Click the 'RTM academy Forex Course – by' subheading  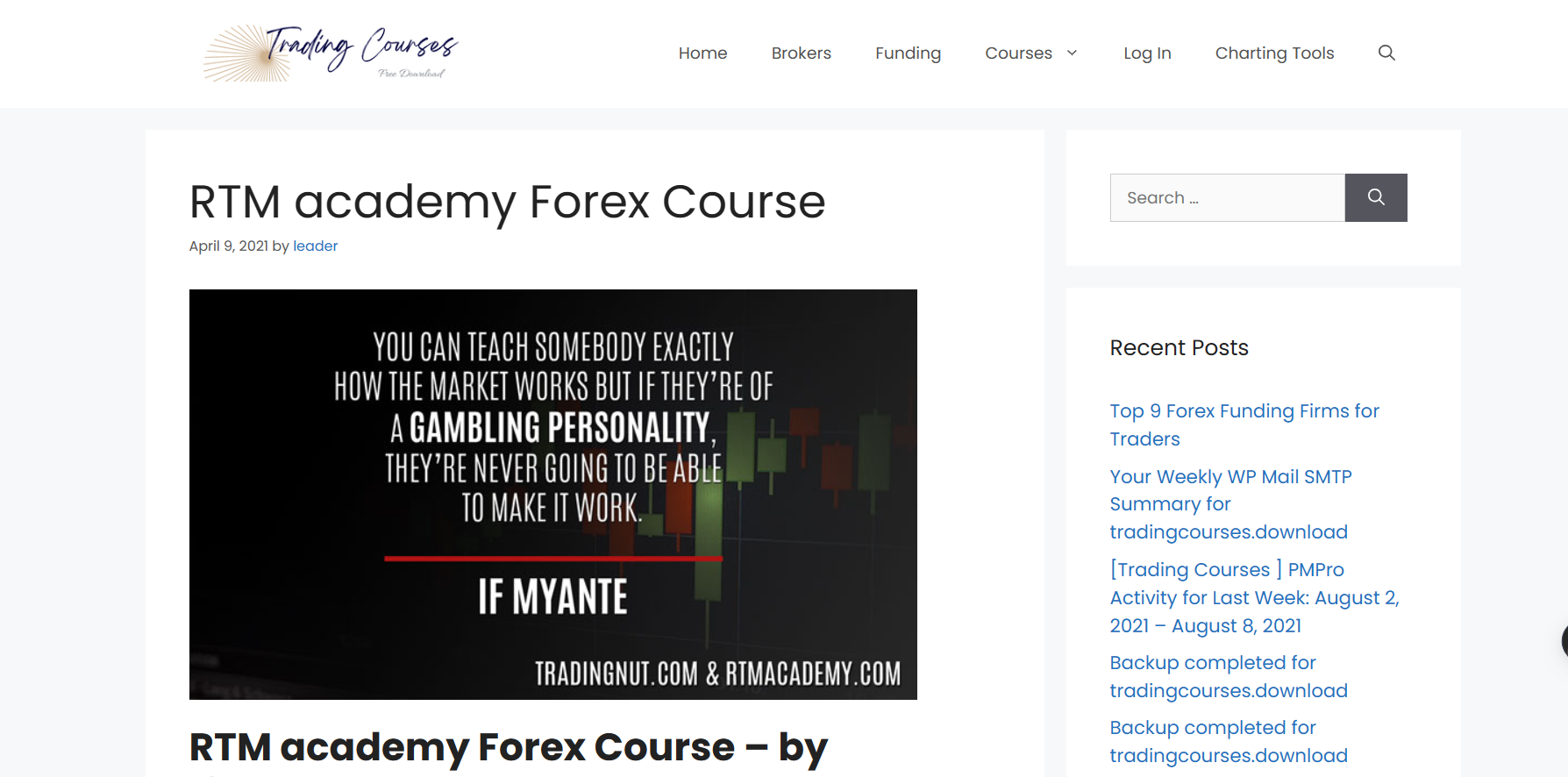click(x=509, y=747)
